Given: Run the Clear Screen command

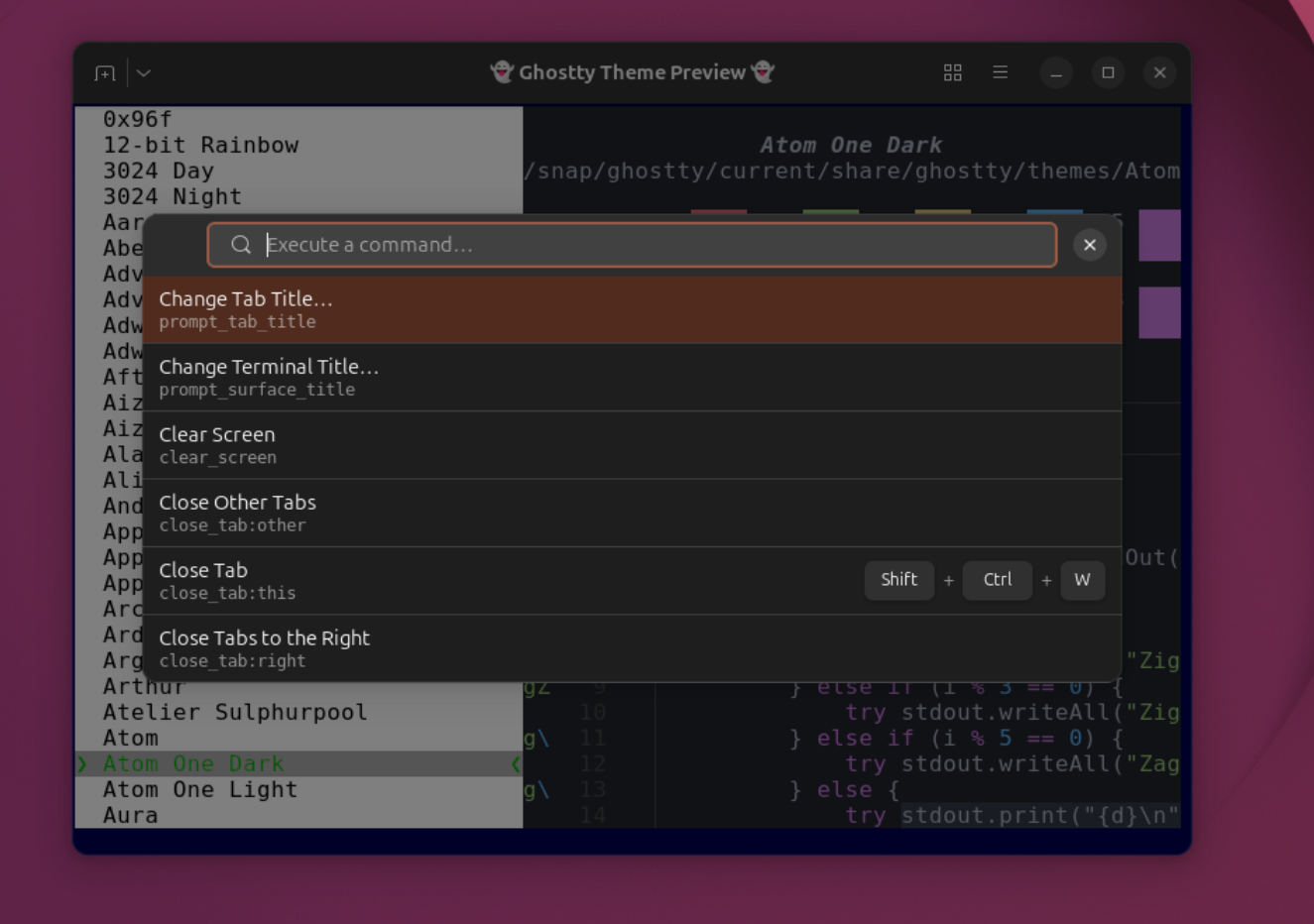Looking at the screenshot, I should point(632,445).
